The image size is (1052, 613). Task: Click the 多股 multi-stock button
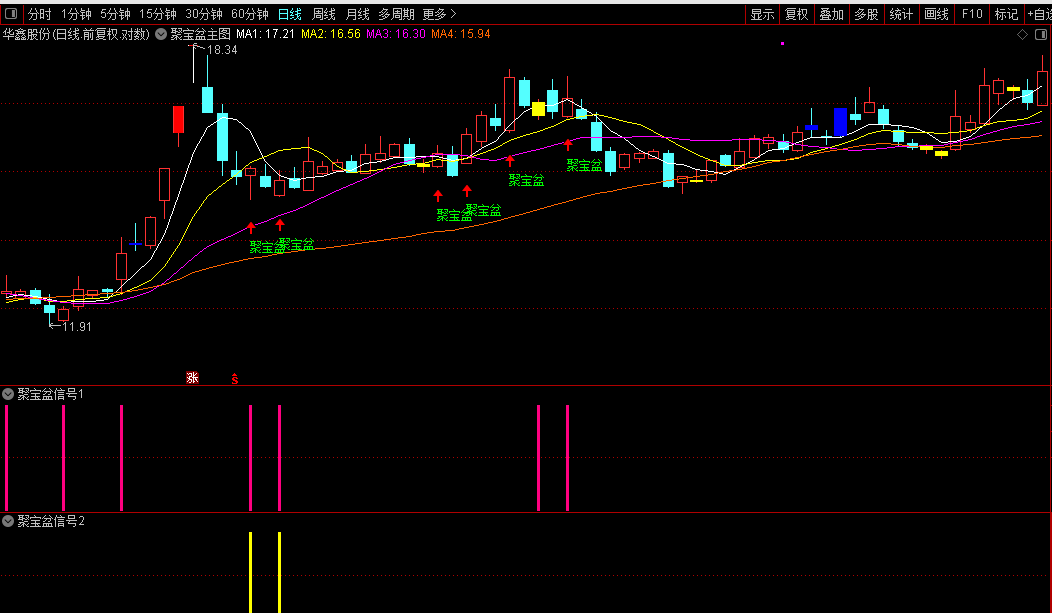(x=867, y=14)
